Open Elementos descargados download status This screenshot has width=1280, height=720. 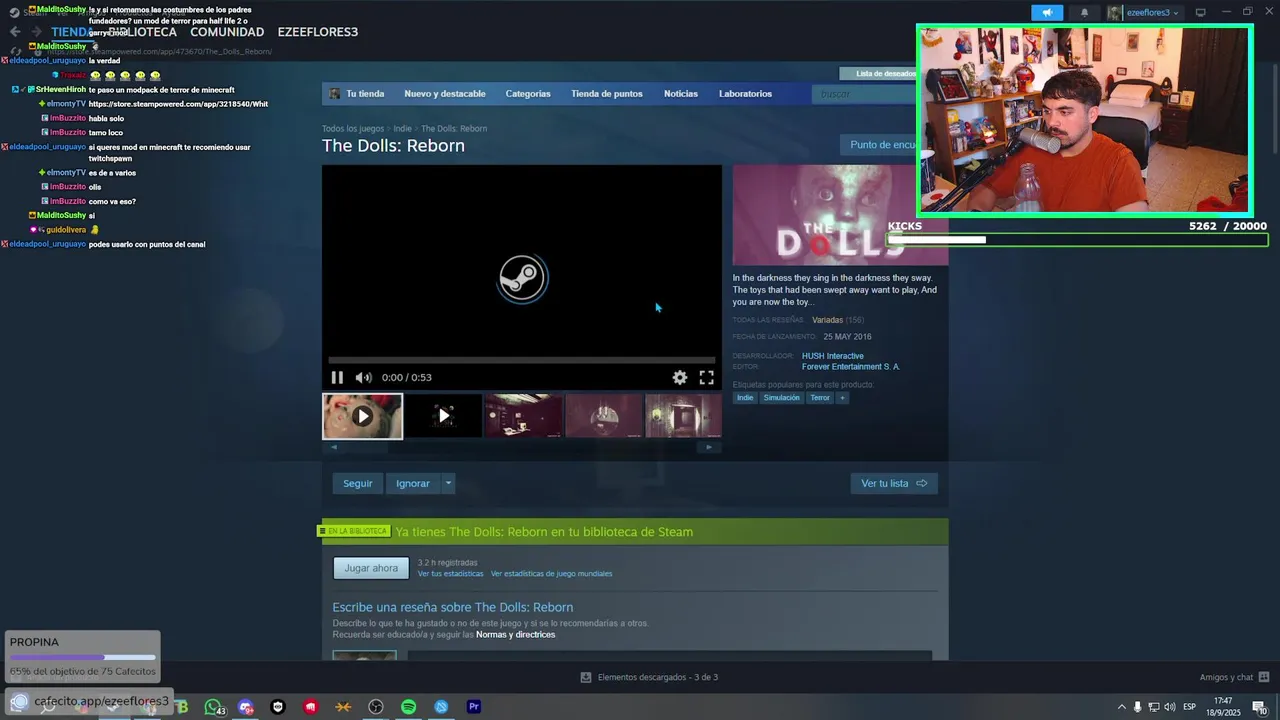pyautogui.click(x=649, y=677)
